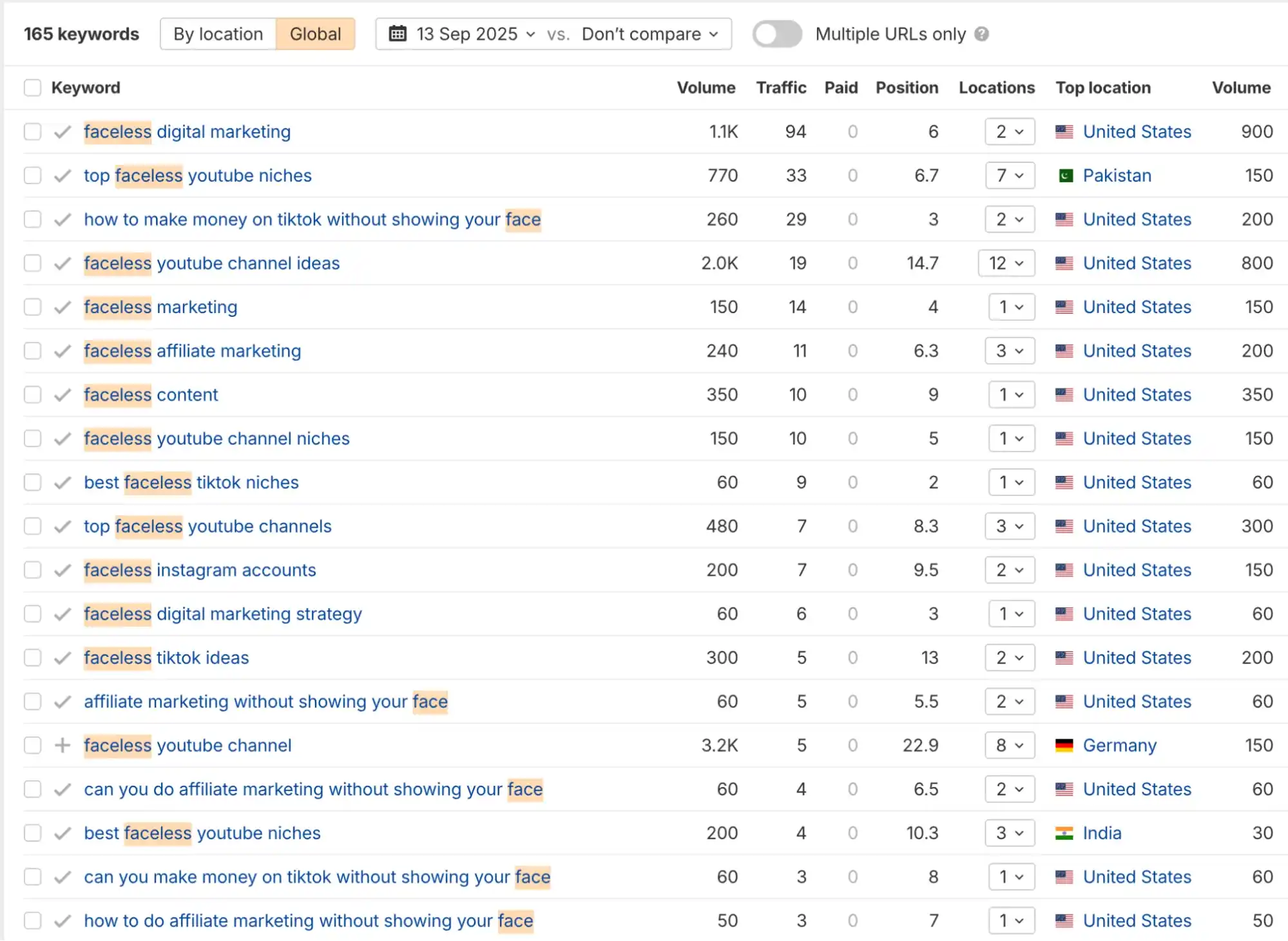Switch to the By location tab

217,33
